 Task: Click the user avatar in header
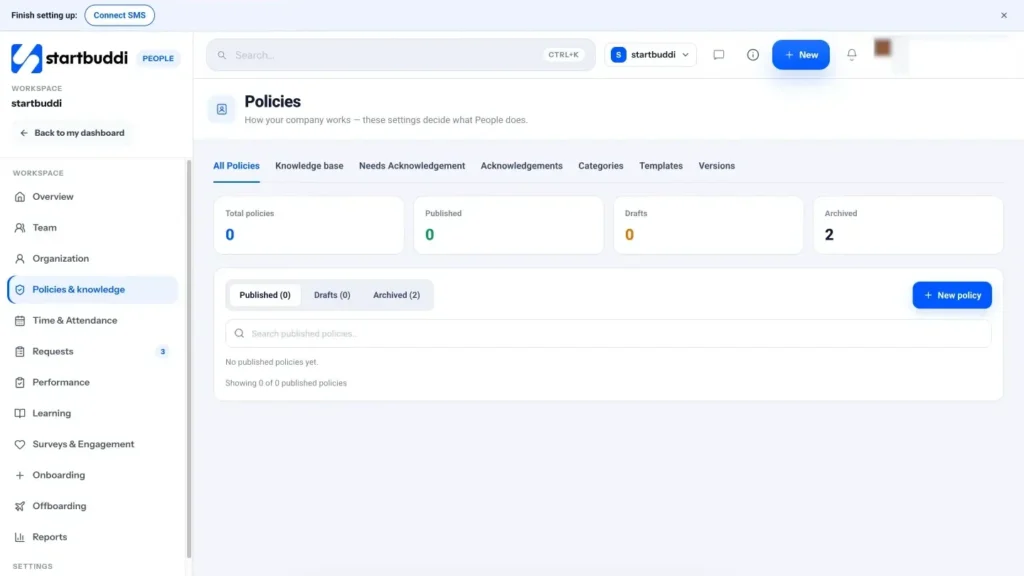tap(882, 48)
